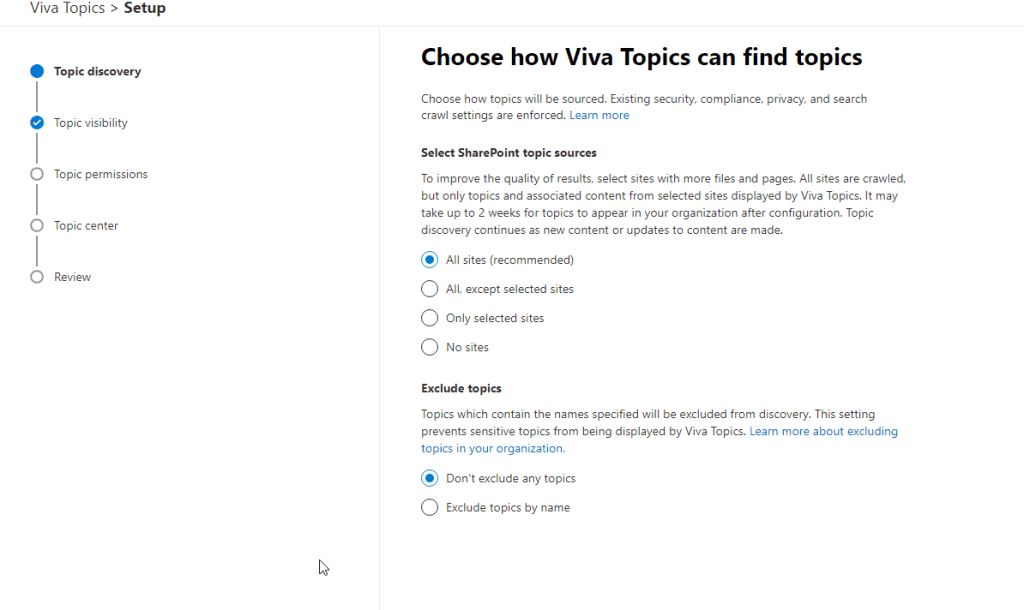Select the All sites (recommended) radio button
The height and width of the screenshot is (610, 1024).
coord(430,260)
